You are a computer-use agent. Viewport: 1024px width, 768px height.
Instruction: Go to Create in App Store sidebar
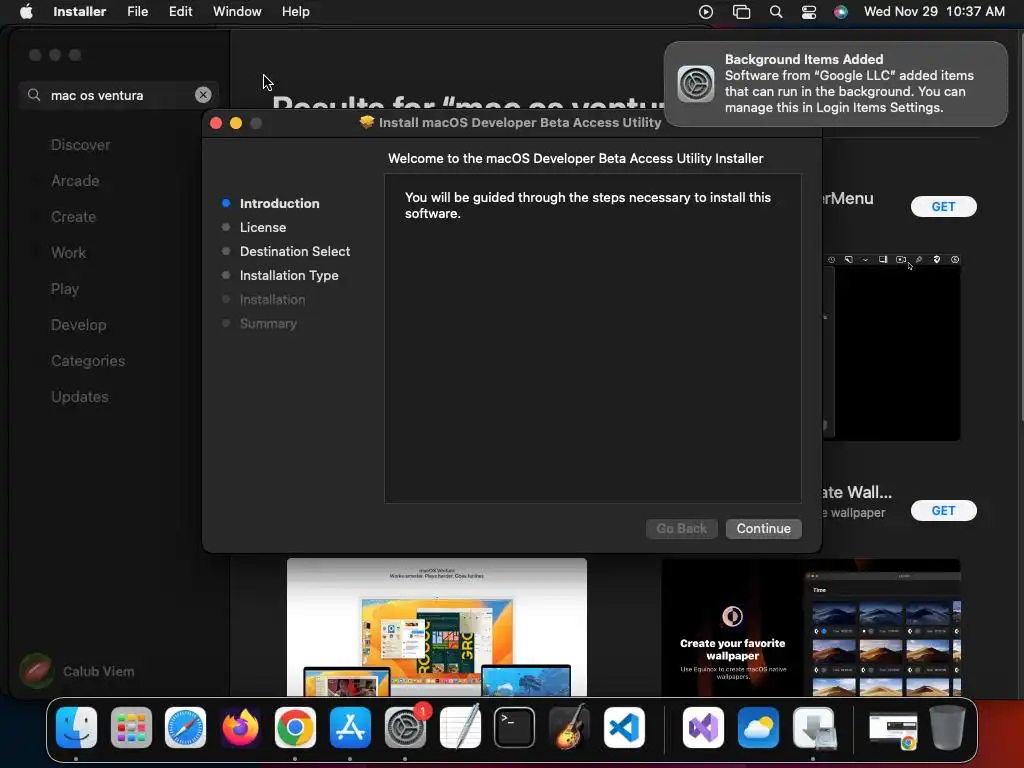point(73,217)
